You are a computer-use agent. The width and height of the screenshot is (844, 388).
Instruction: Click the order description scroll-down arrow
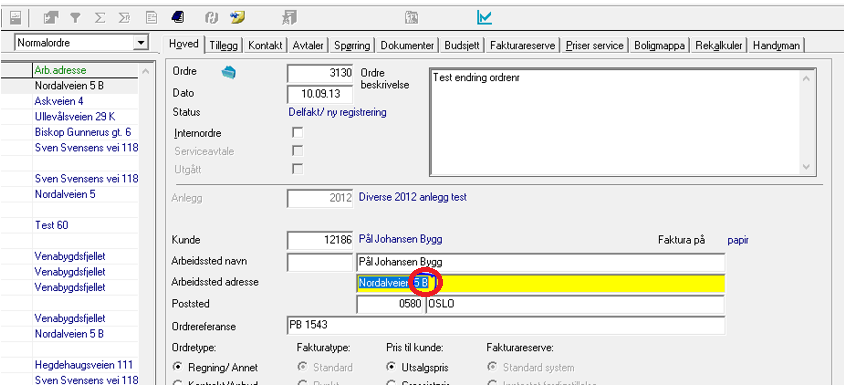pos(806,167)
